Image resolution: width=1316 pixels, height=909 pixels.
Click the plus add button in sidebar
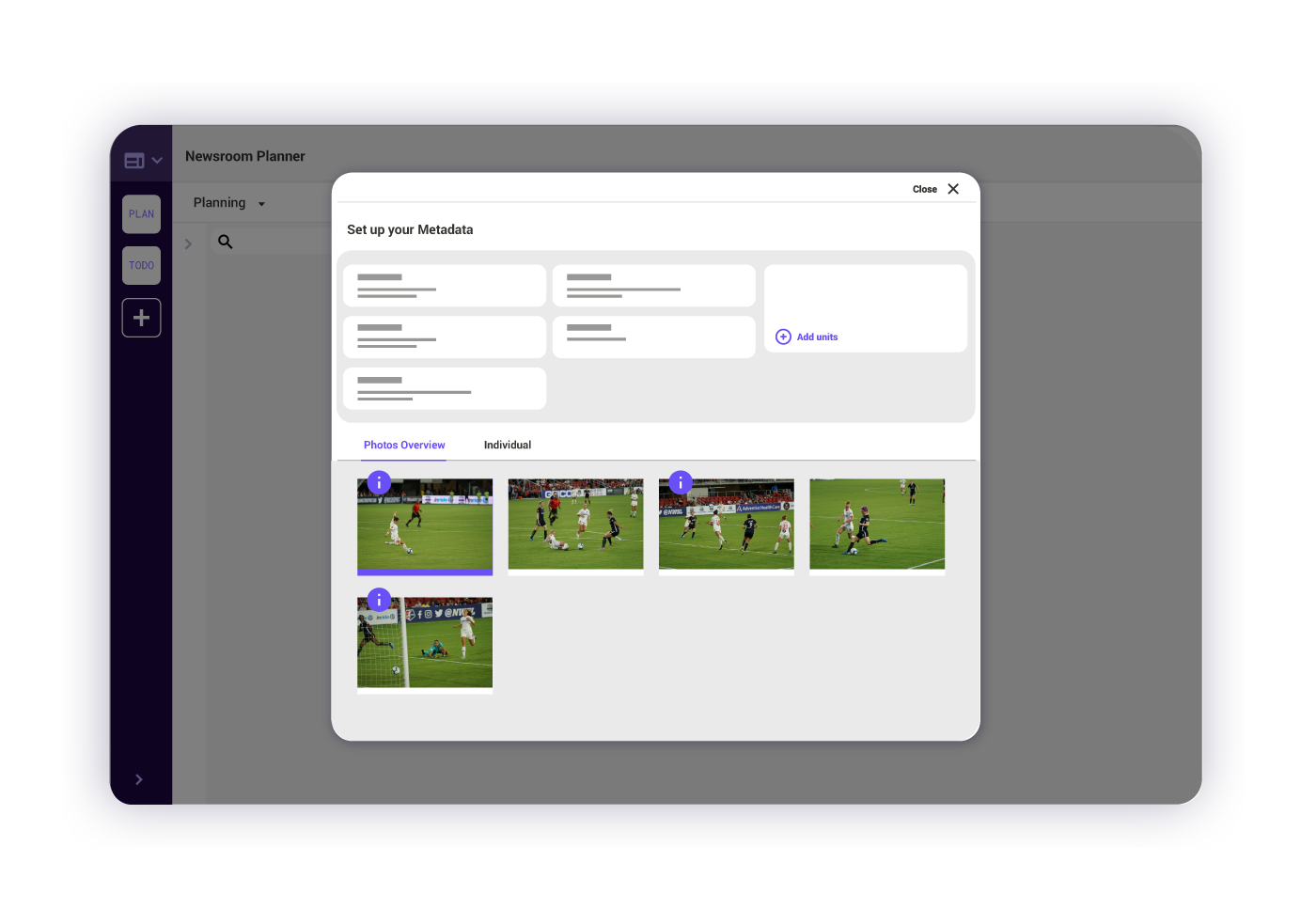tap(141, 318)
